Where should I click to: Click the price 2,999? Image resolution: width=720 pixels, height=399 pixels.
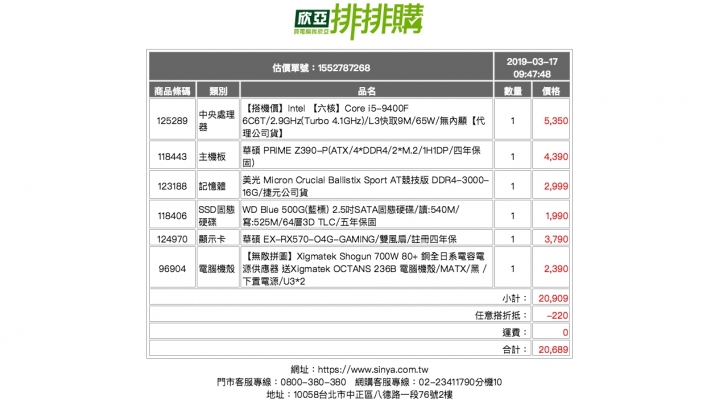pyautogui.click(x=556, y=186)
